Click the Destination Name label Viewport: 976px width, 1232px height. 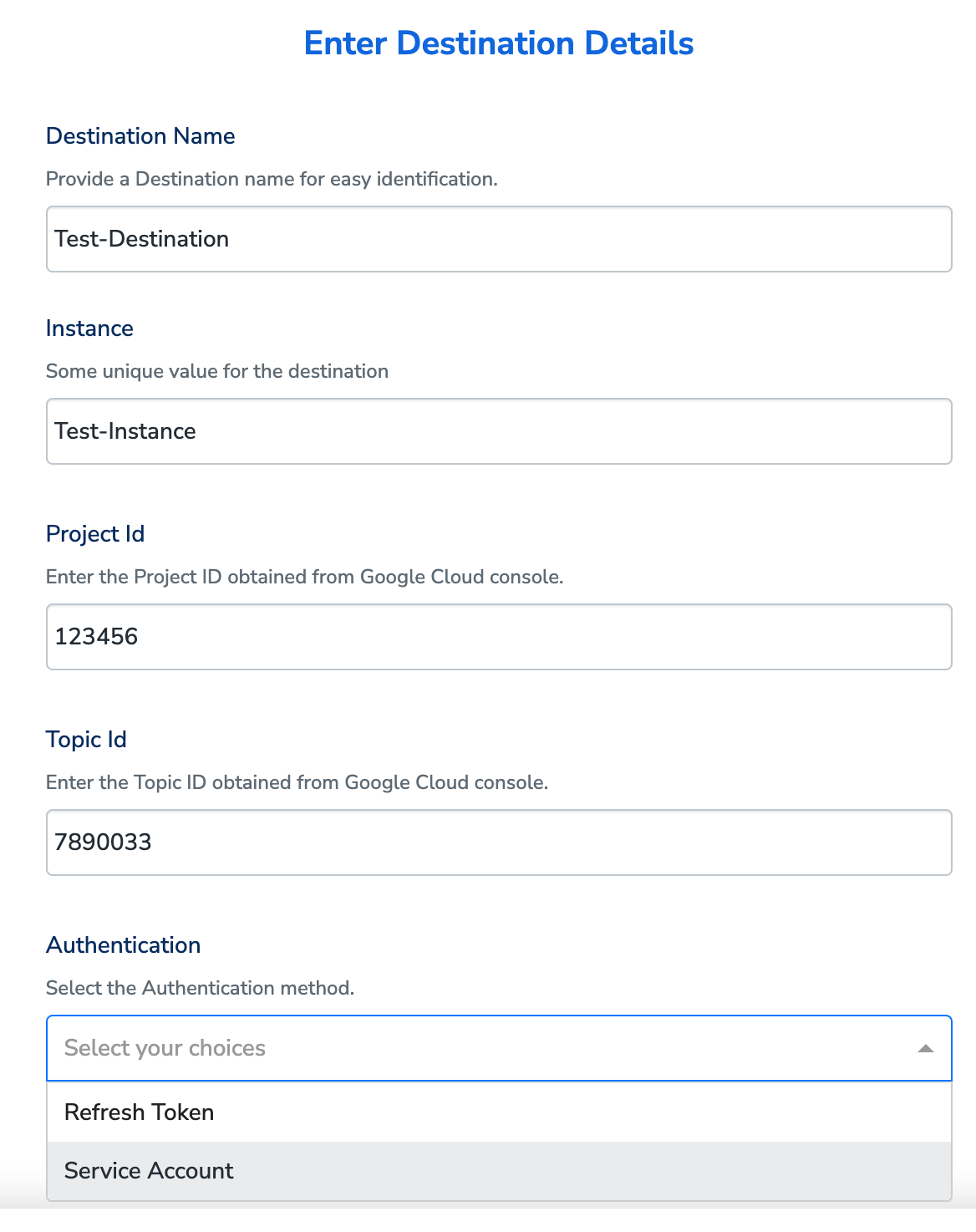point(140,136)
